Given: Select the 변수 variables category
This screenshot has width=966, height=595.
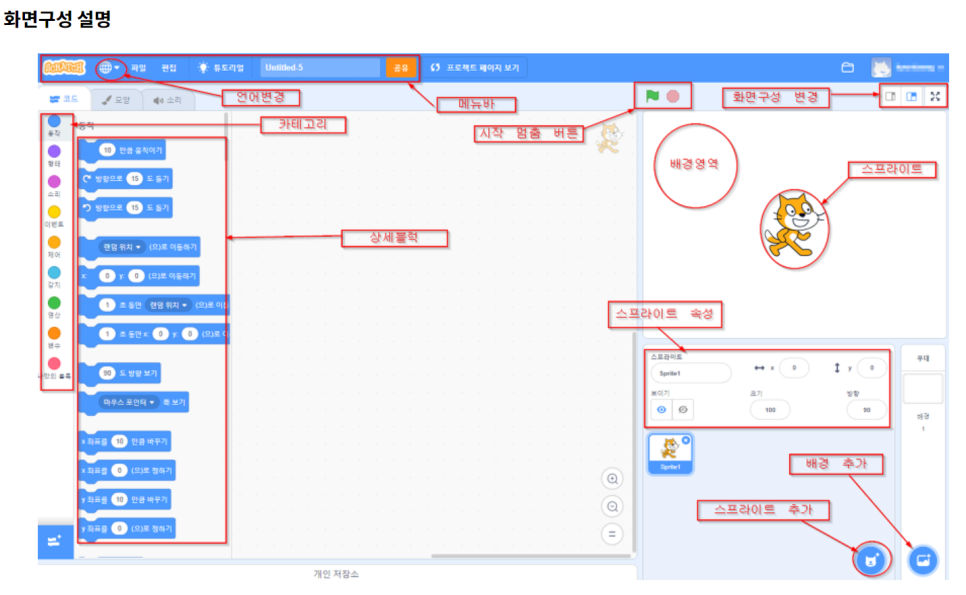Looking at the screenshot, I should click(x=54, y=337).
